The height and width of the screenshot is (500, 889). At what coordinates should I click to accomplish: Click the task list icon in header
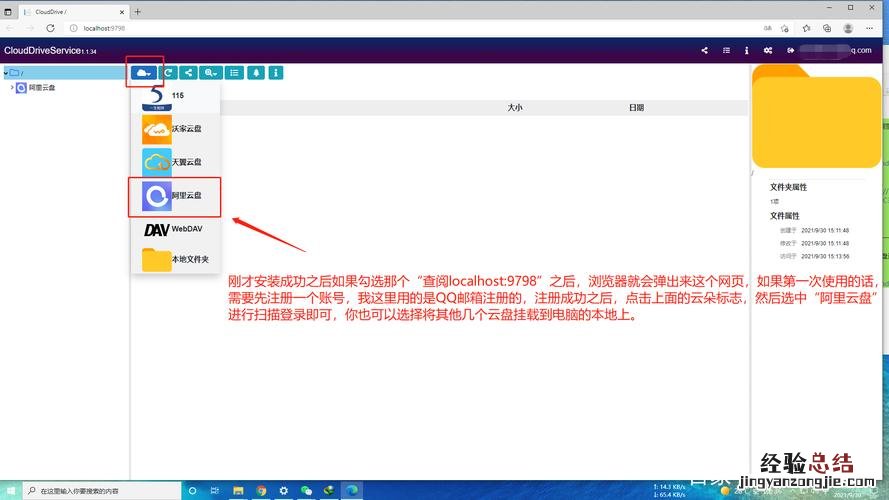[726, 50]
